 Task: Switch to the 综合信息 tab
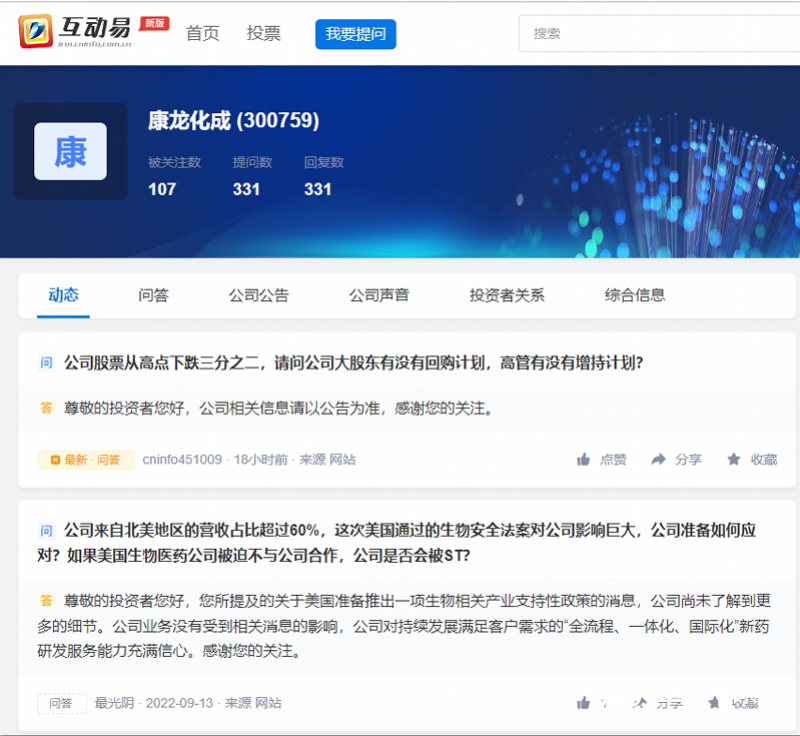tap(635, 295)
